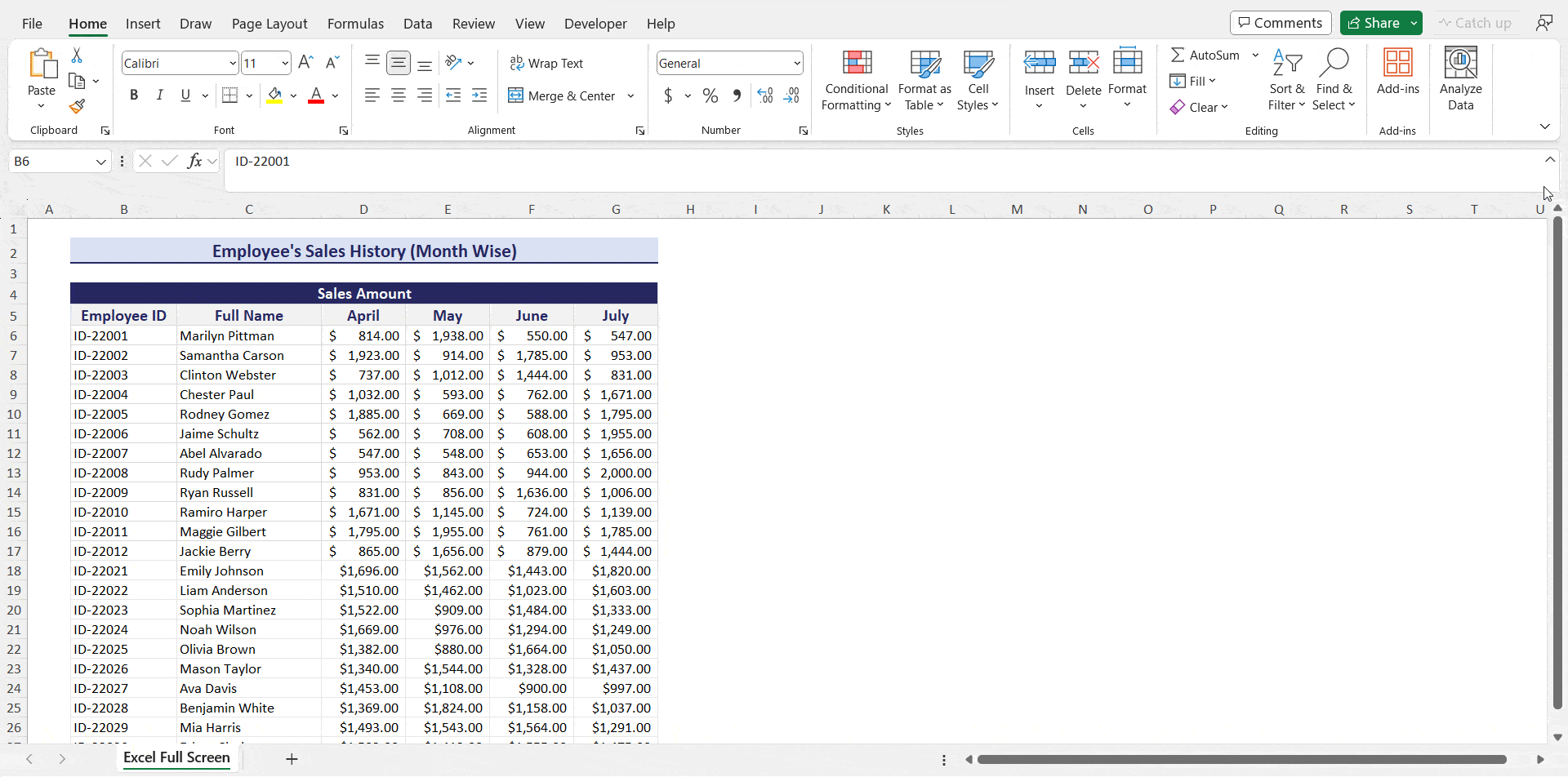
Task: Click the Catch up button
Action: point(1475,23)
